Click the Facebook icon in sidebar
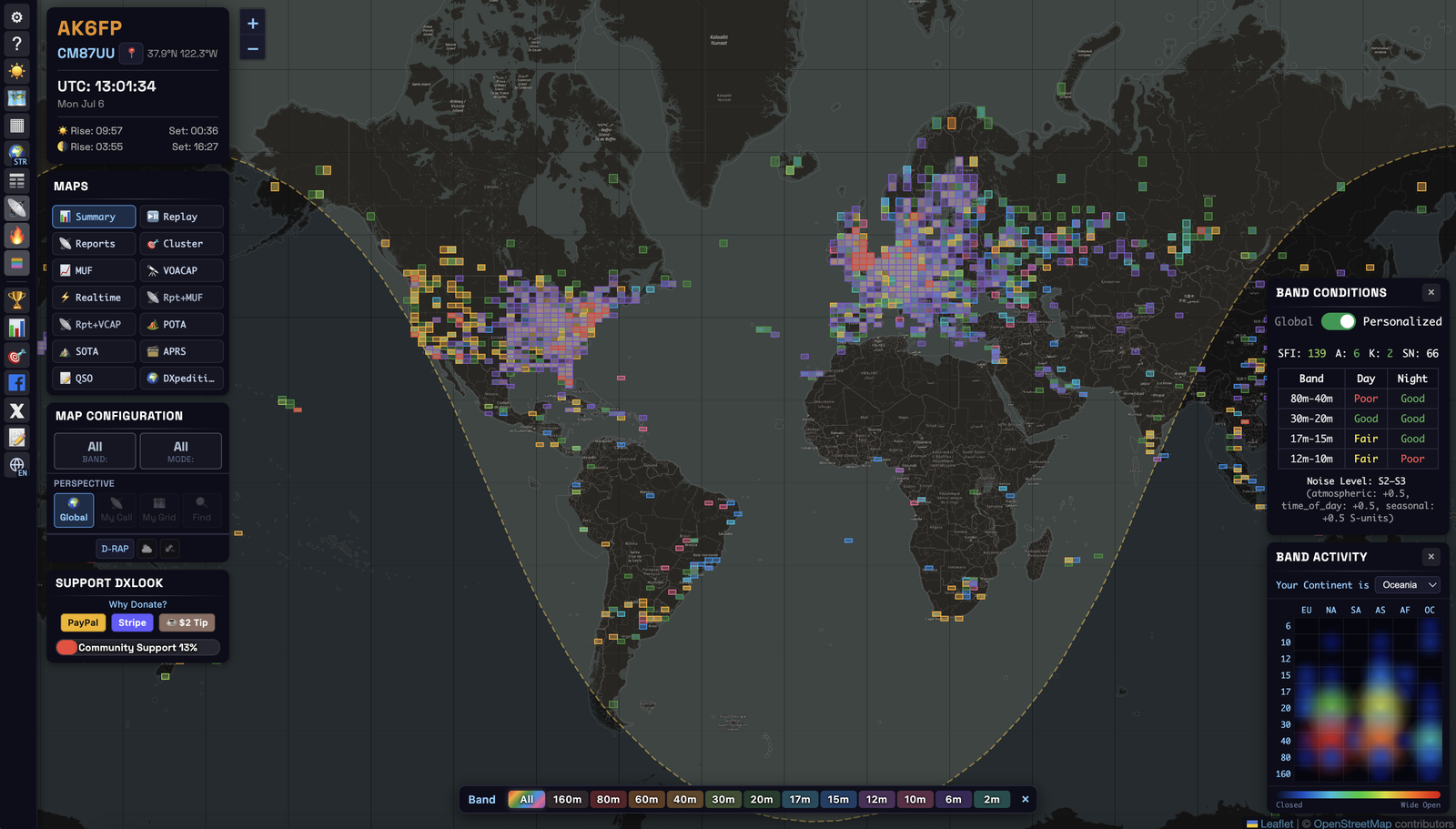Image resolution: width=1456 pixels, height=829 pixels. (x=16, y=383)
